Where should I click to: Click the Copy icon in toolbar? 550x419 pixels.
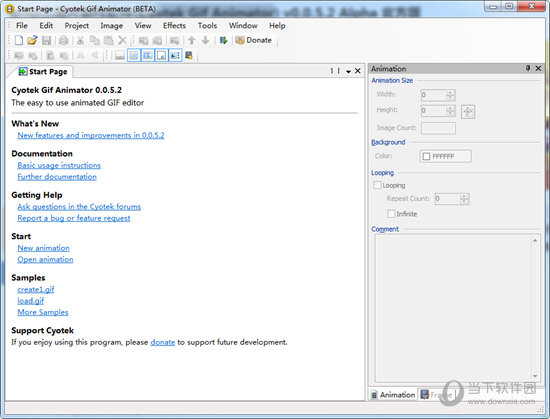94,40
